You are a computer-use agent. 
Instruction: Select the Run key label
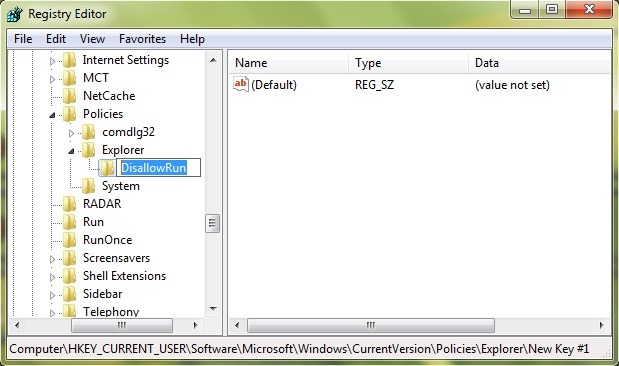tap(93, 222)
